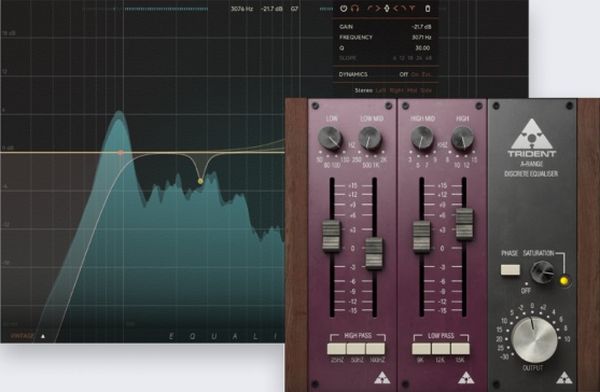Click the yellow saturation indicator LED
Screen dimensions: 600x392
pyautogui.click(x=564, y=281)
